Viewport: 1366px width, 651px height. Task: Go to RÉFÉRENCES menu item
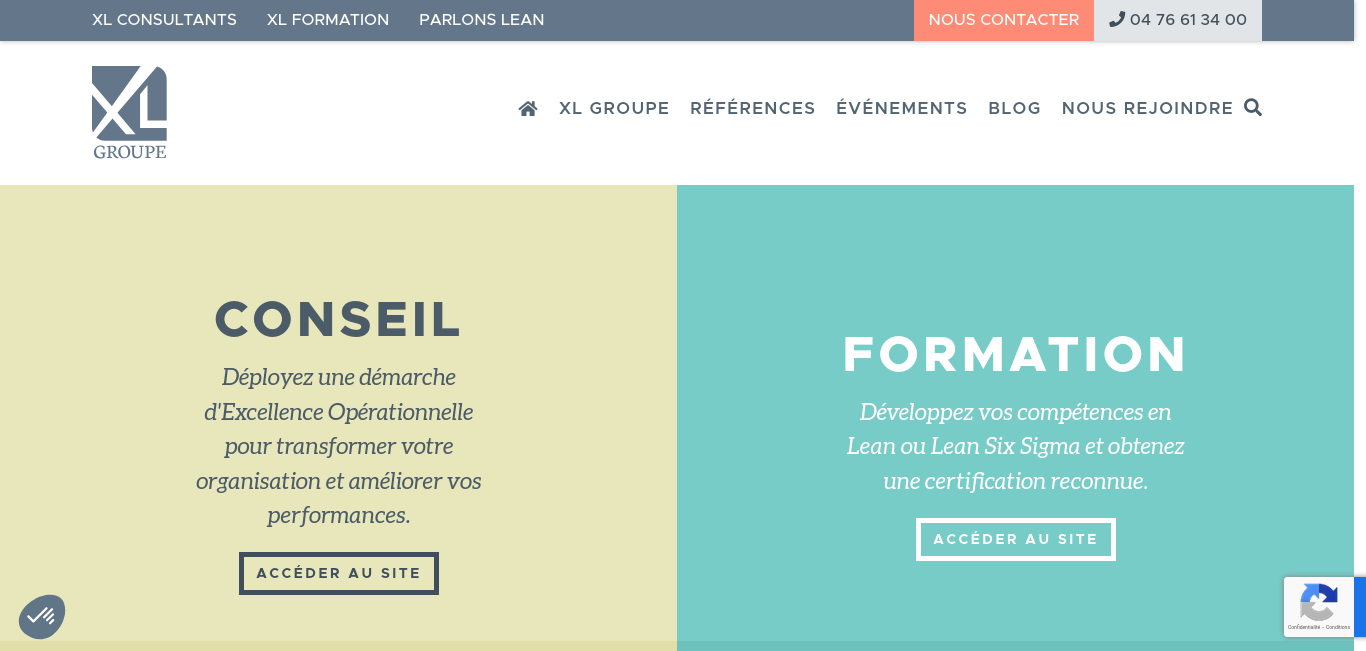click(753, 108)
